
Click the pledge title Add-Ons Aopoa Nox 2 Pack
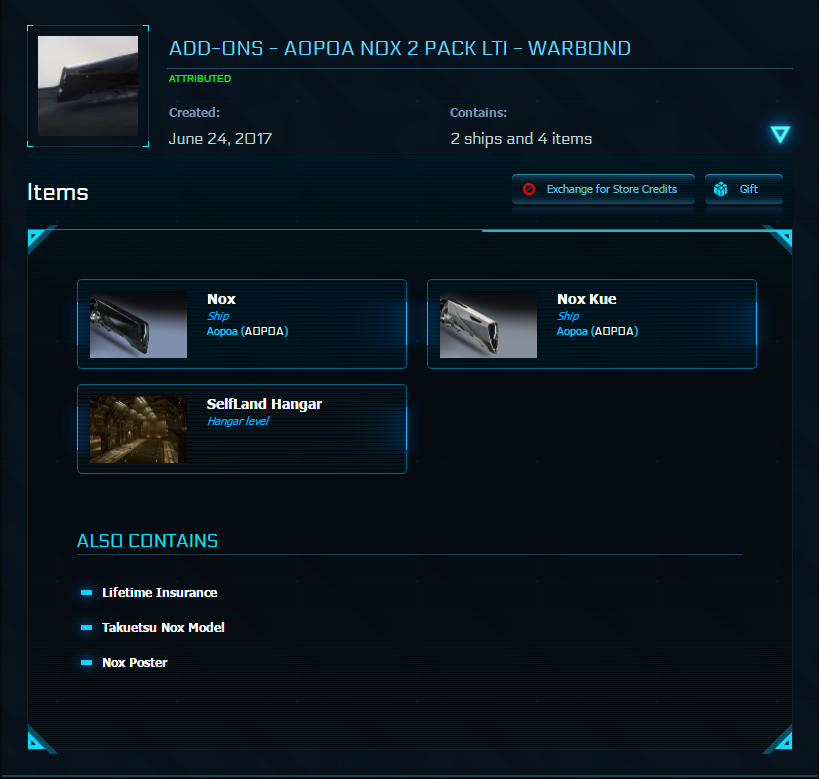pos(400,48)
